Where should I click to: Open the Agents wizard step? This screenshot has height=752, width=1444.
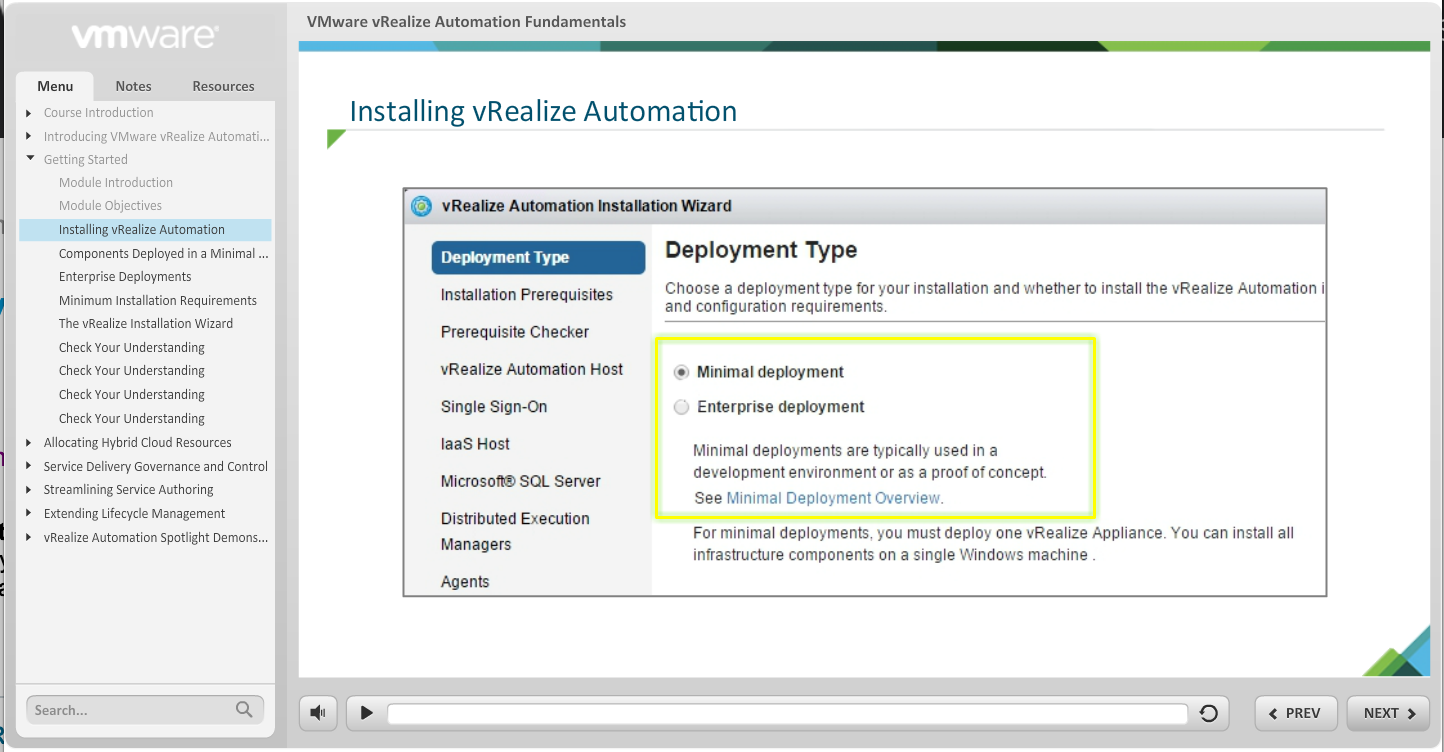pos(465,582)
